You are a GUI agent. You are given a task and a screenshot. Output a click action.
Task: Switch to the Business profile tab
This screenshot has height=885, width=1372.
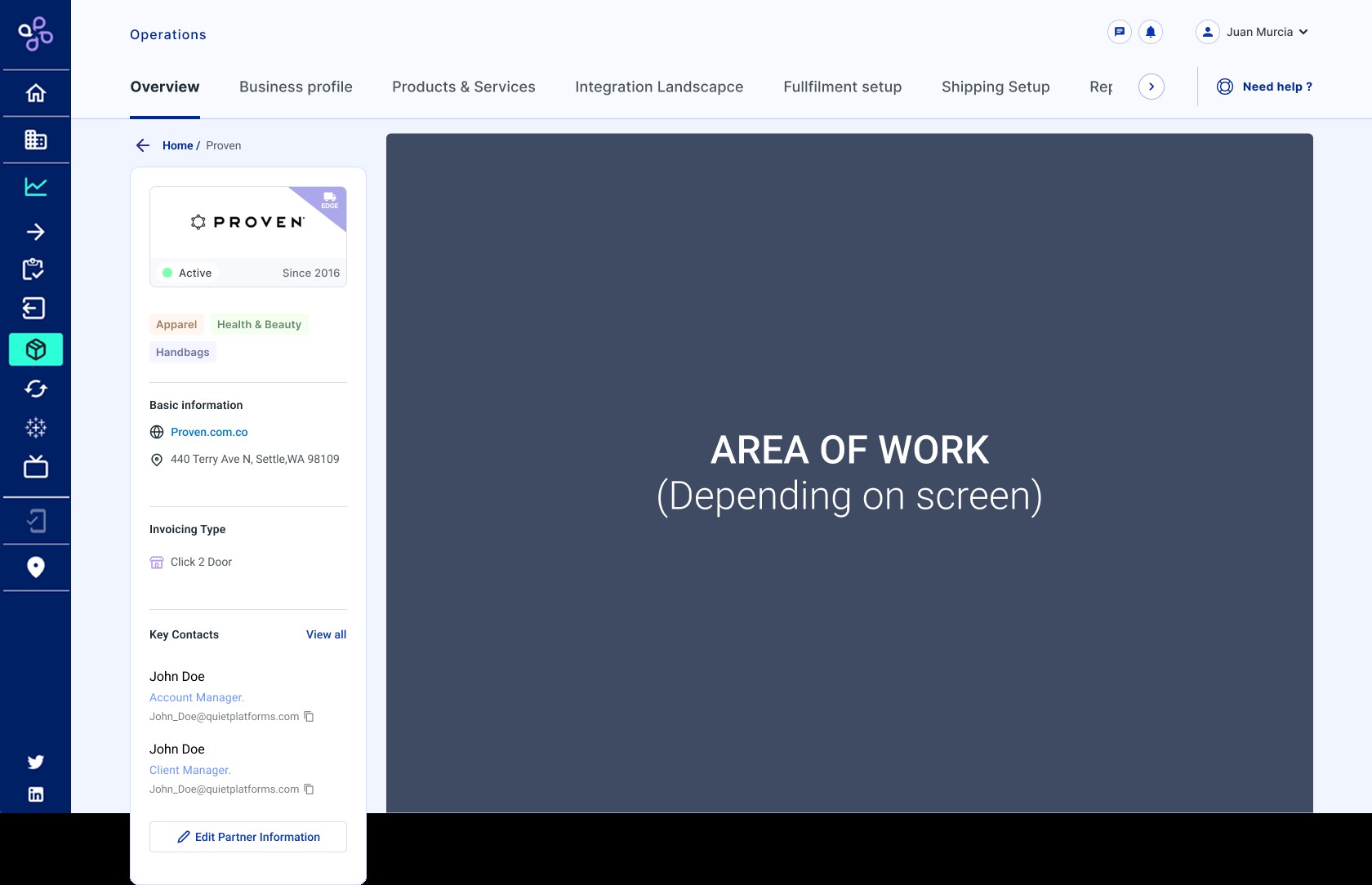pyautogui.click(x=296, y=87)
